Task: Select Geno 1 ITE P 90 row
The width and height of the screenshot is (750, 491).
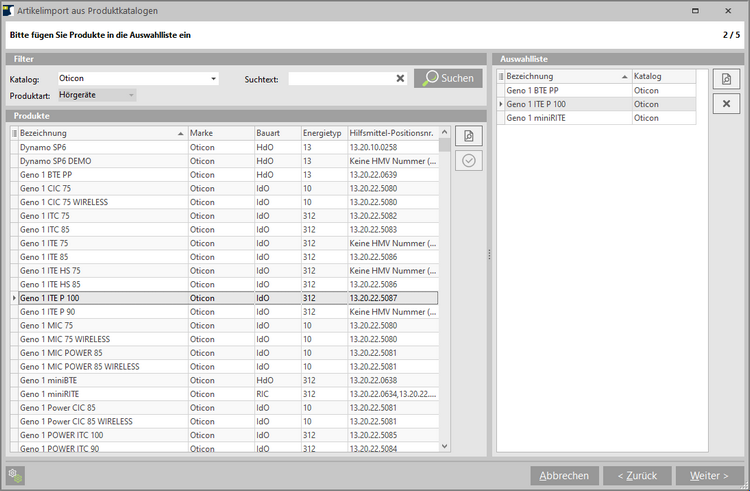Action: [224, 312]
